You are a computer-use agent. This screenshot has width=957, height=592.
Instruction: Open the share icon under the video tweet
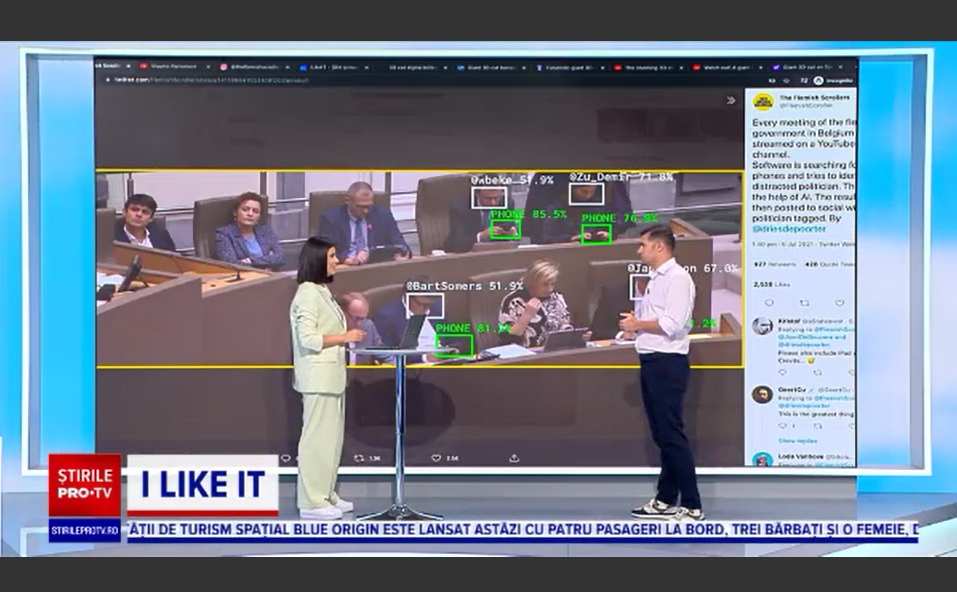pos(512,457)
